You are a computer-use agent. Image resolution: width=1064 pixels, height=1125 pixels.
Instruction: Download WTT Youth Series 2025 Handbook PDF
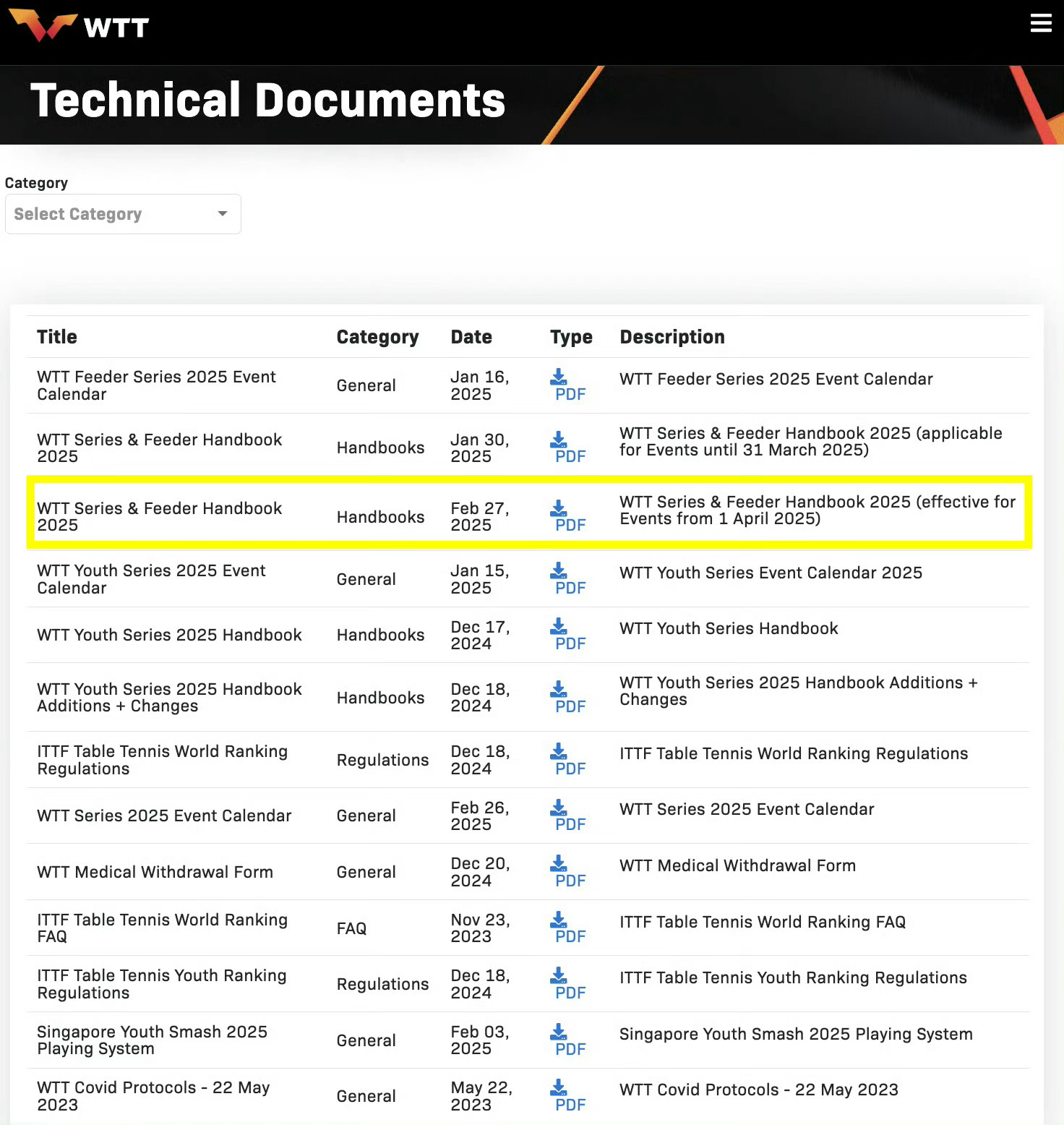570,635
